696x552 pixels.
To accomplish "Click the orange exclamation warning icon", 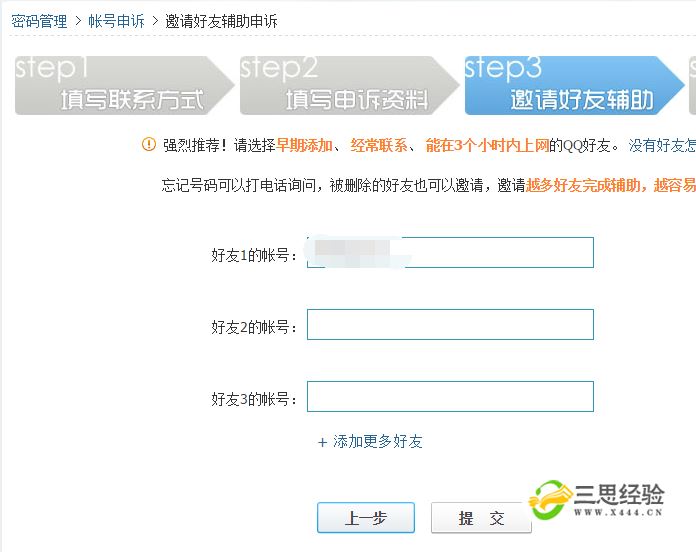I will point(149,144).
